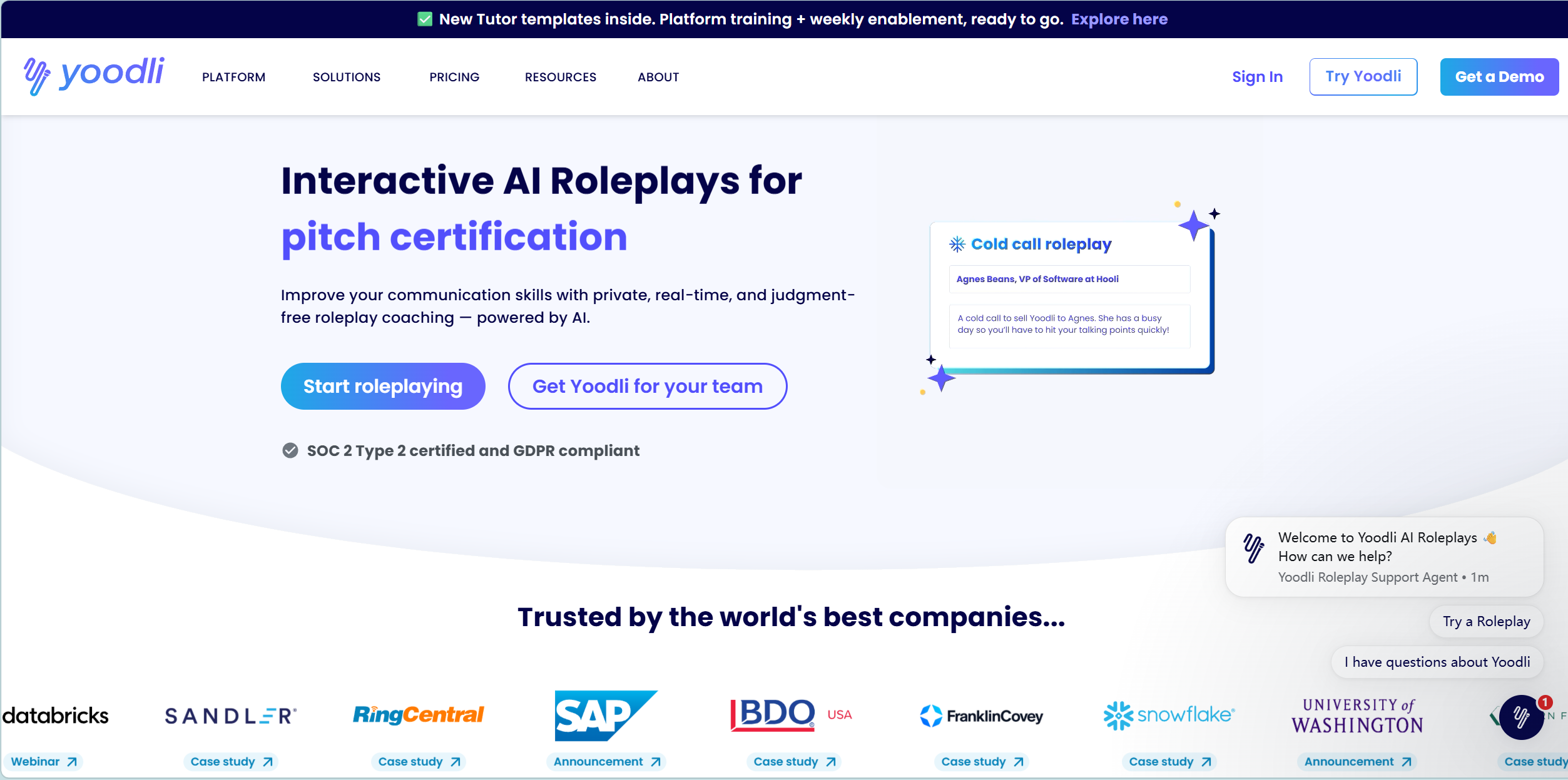Click the Sandler logo
Screen dimensions: 1568x780
(x=231, y=716)
